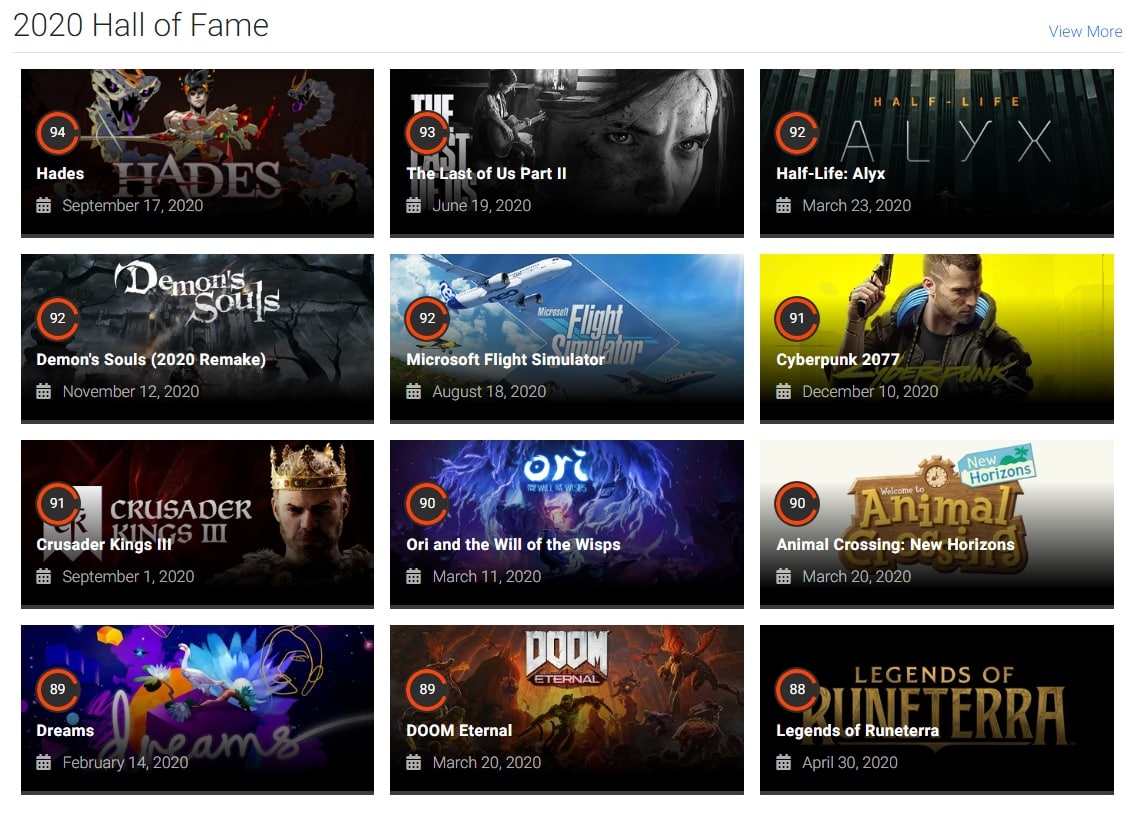Click the March 23, 2020 release date

click(856, 205)
